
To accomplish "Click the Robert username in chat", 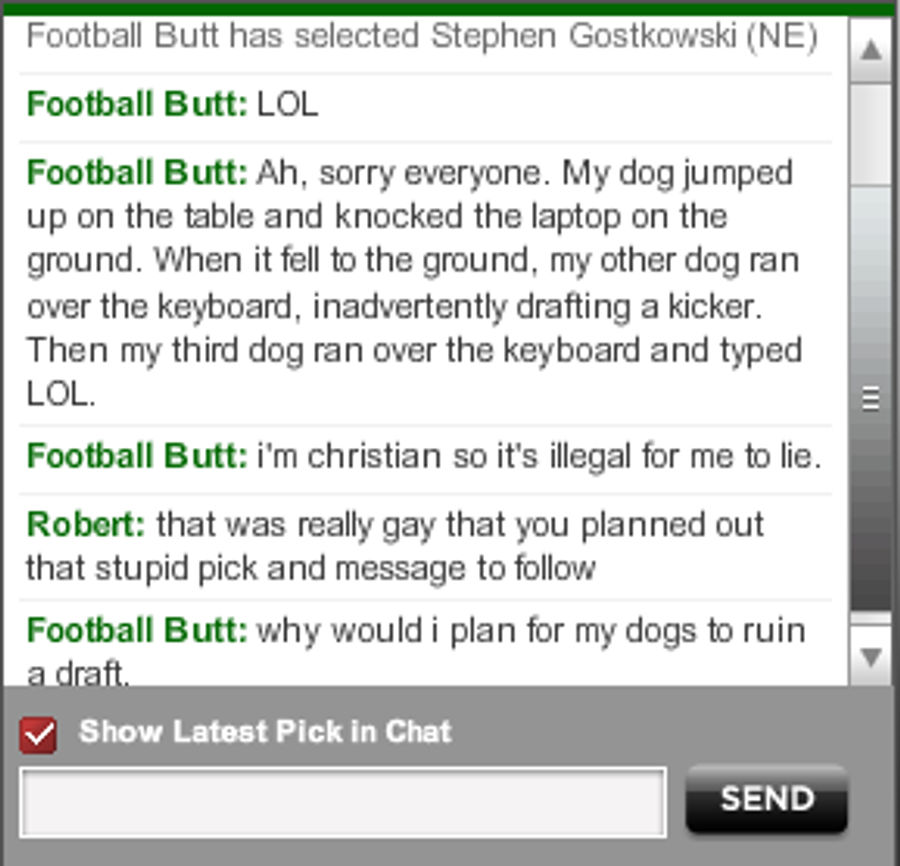I will 86,524.
